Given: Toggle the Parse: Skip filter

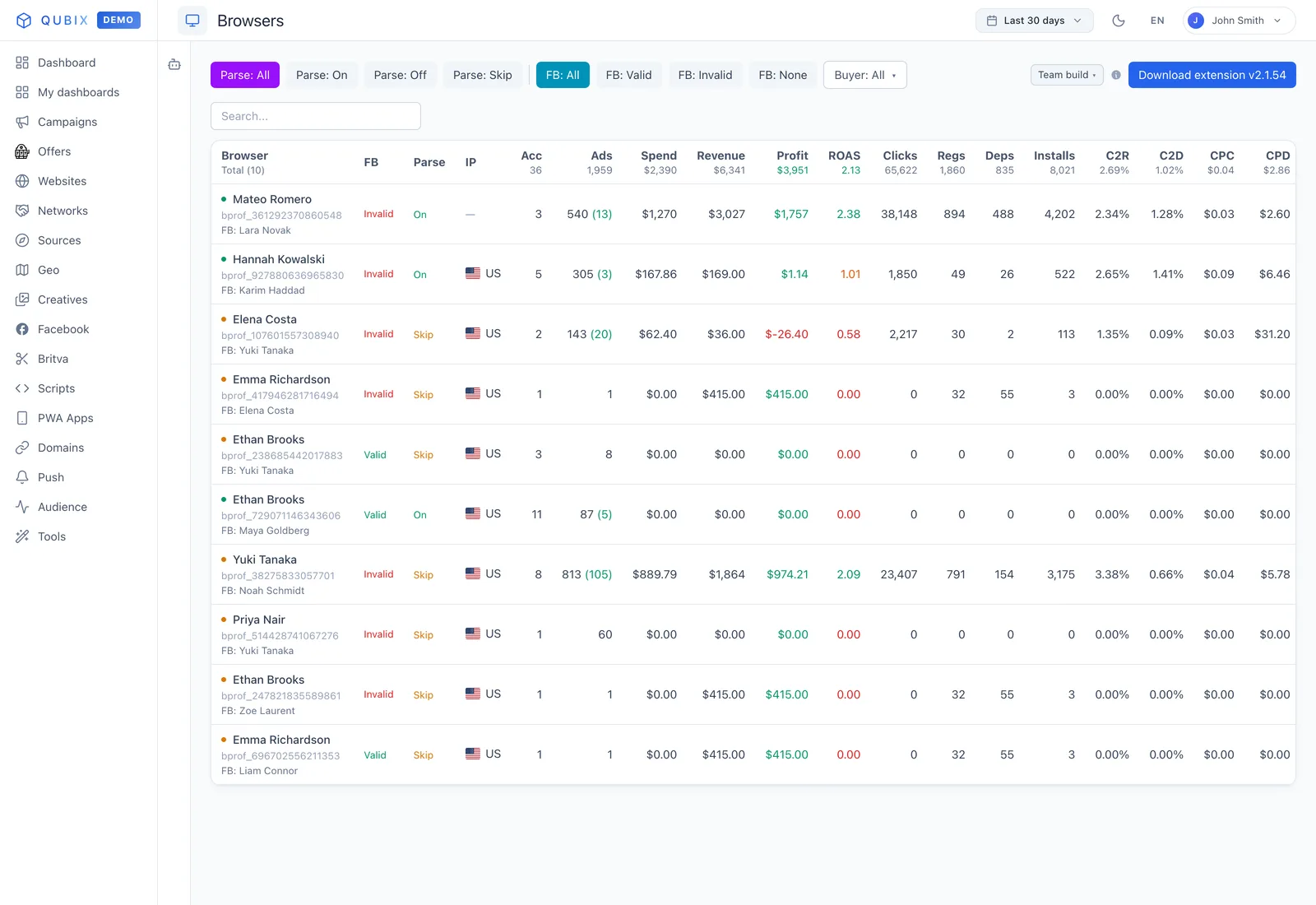Looking at the screenshot, I should click(483, 75).
